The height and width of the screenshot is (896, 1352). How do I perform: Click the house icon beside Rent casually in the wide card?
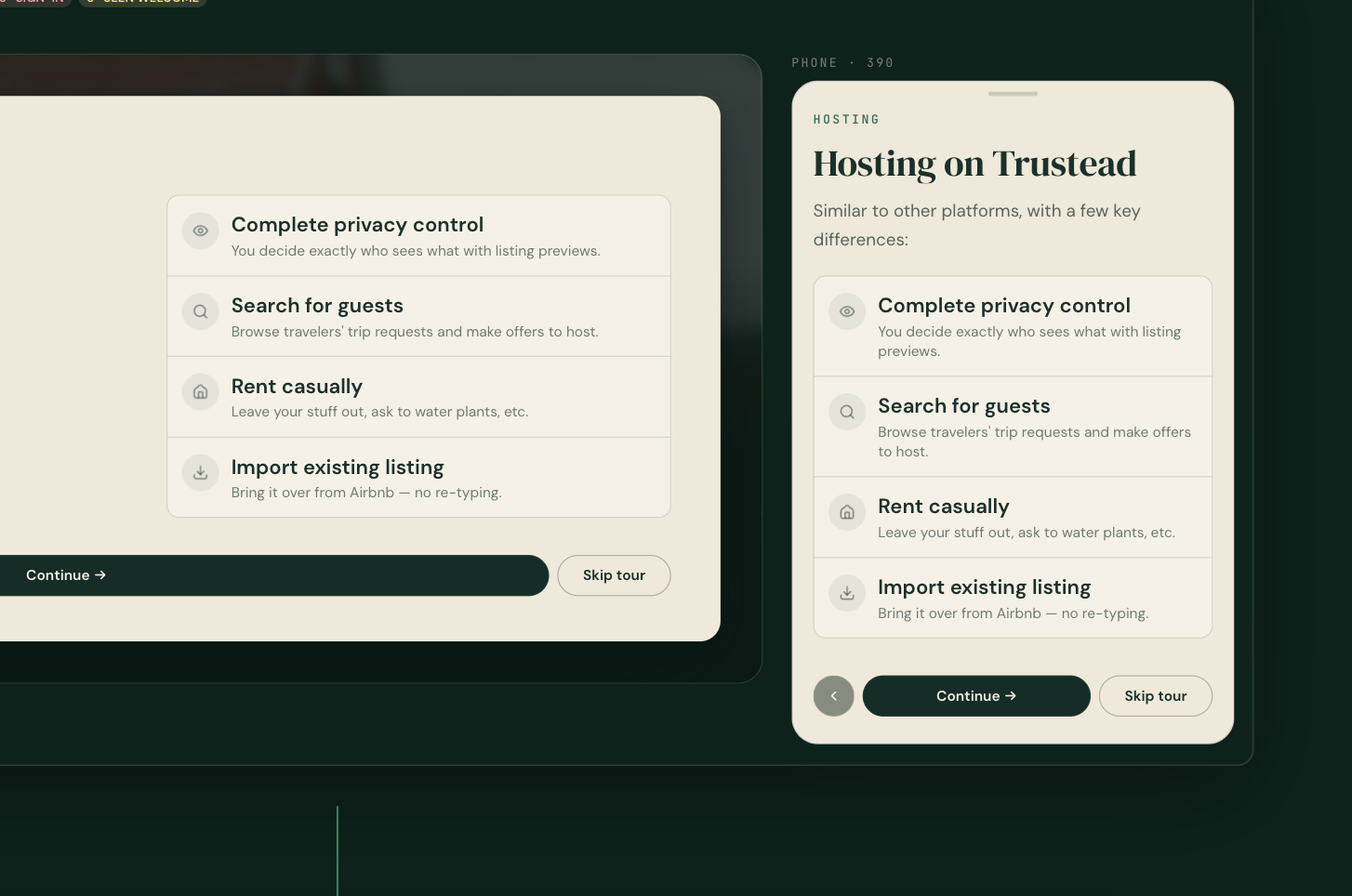click(200, 392)
